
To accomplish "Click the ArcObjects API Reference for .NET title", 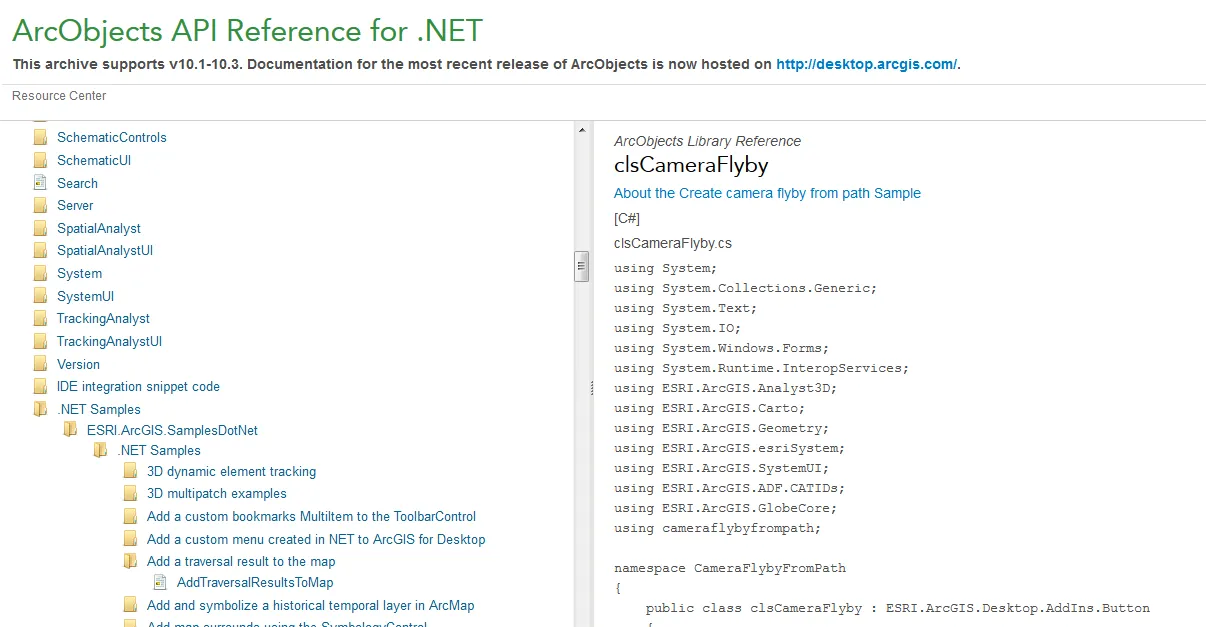I will pos(247,30).
